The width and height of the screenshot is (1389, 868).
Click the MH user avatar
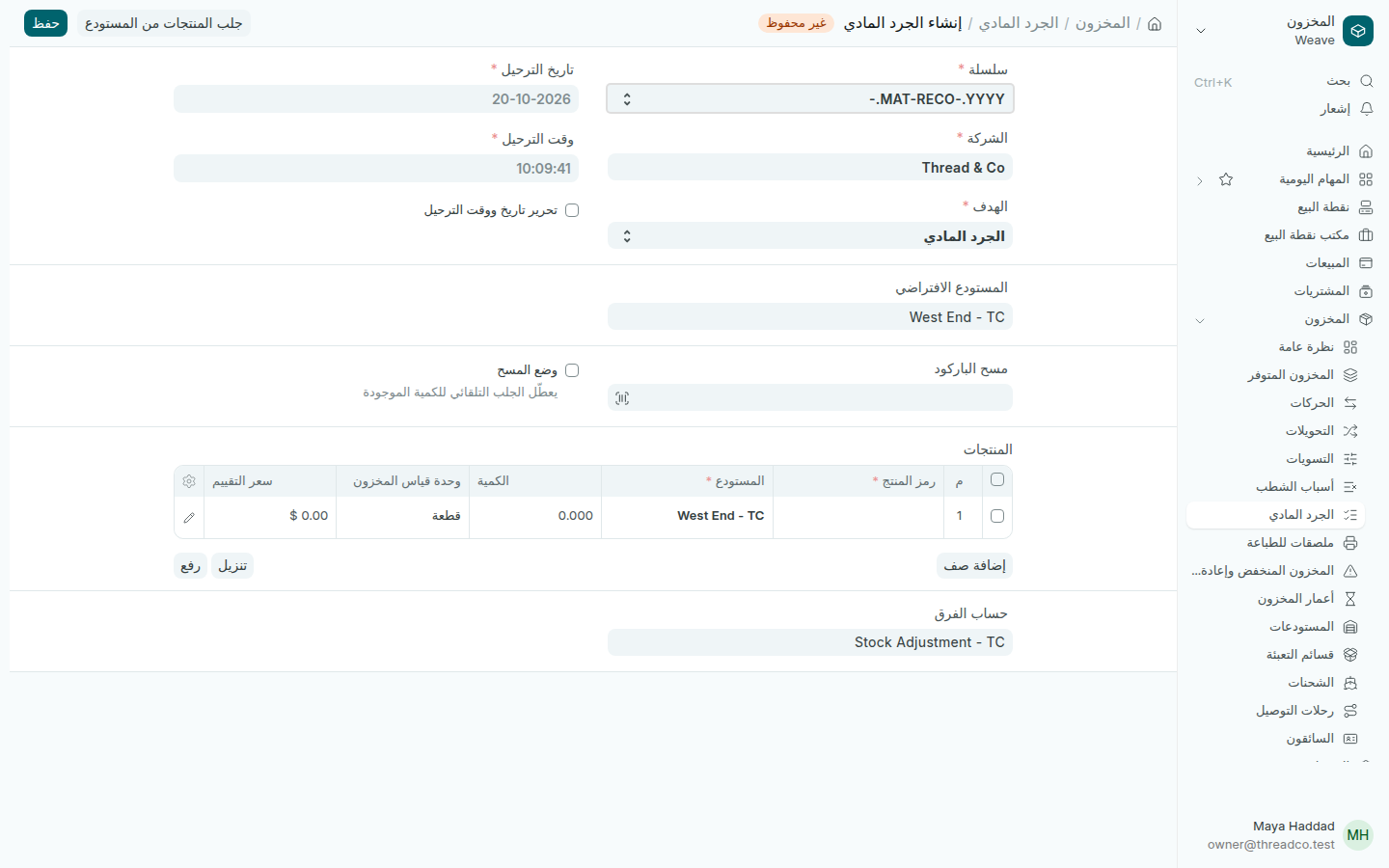point(1358,835)
